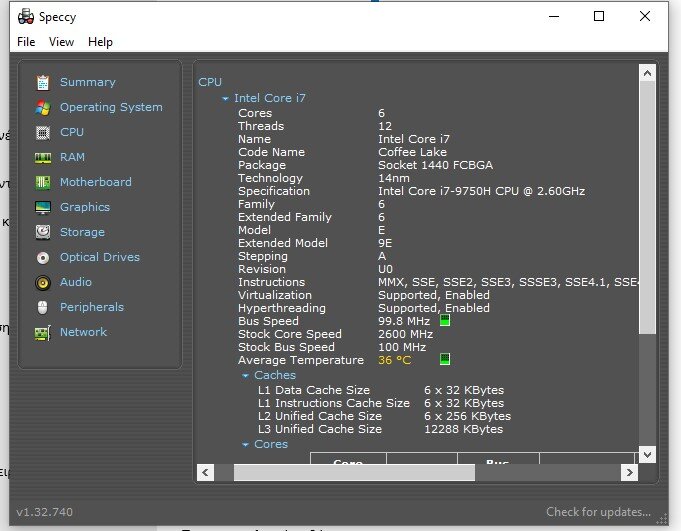Open the Help menu
This screenshot has width=681, height=531.
100,42
